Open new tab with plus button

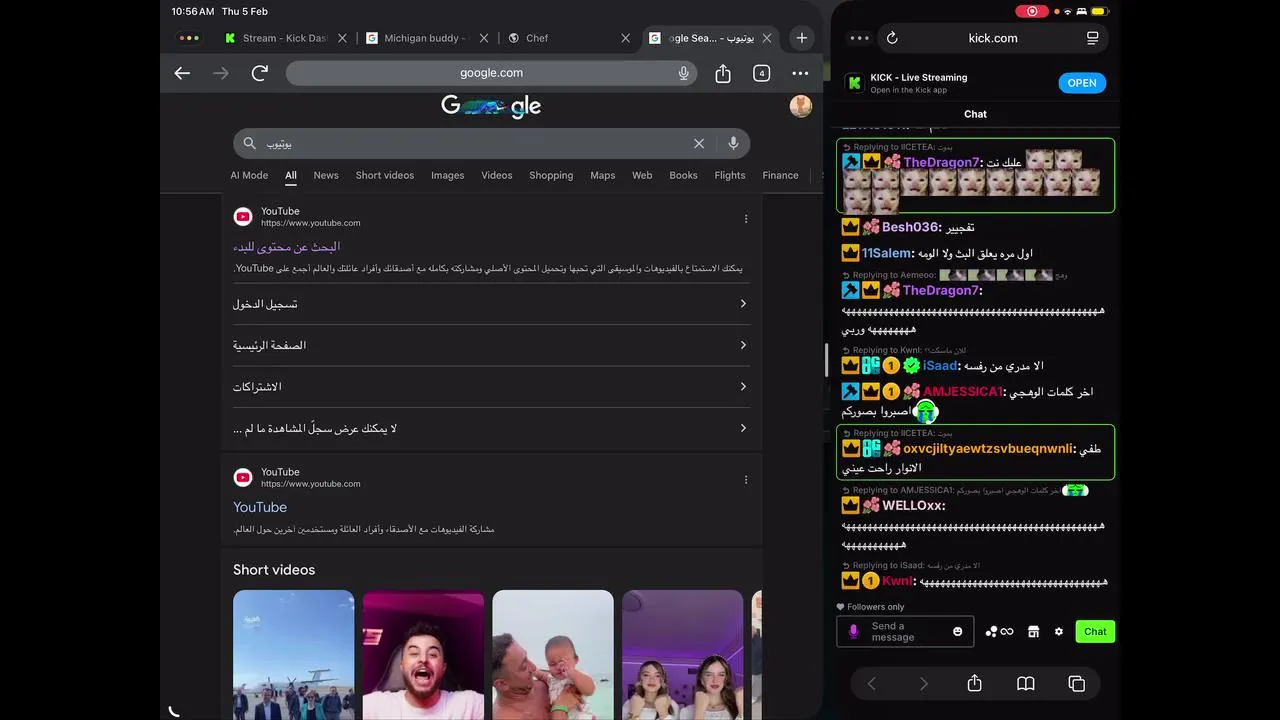tap(801, 38)
